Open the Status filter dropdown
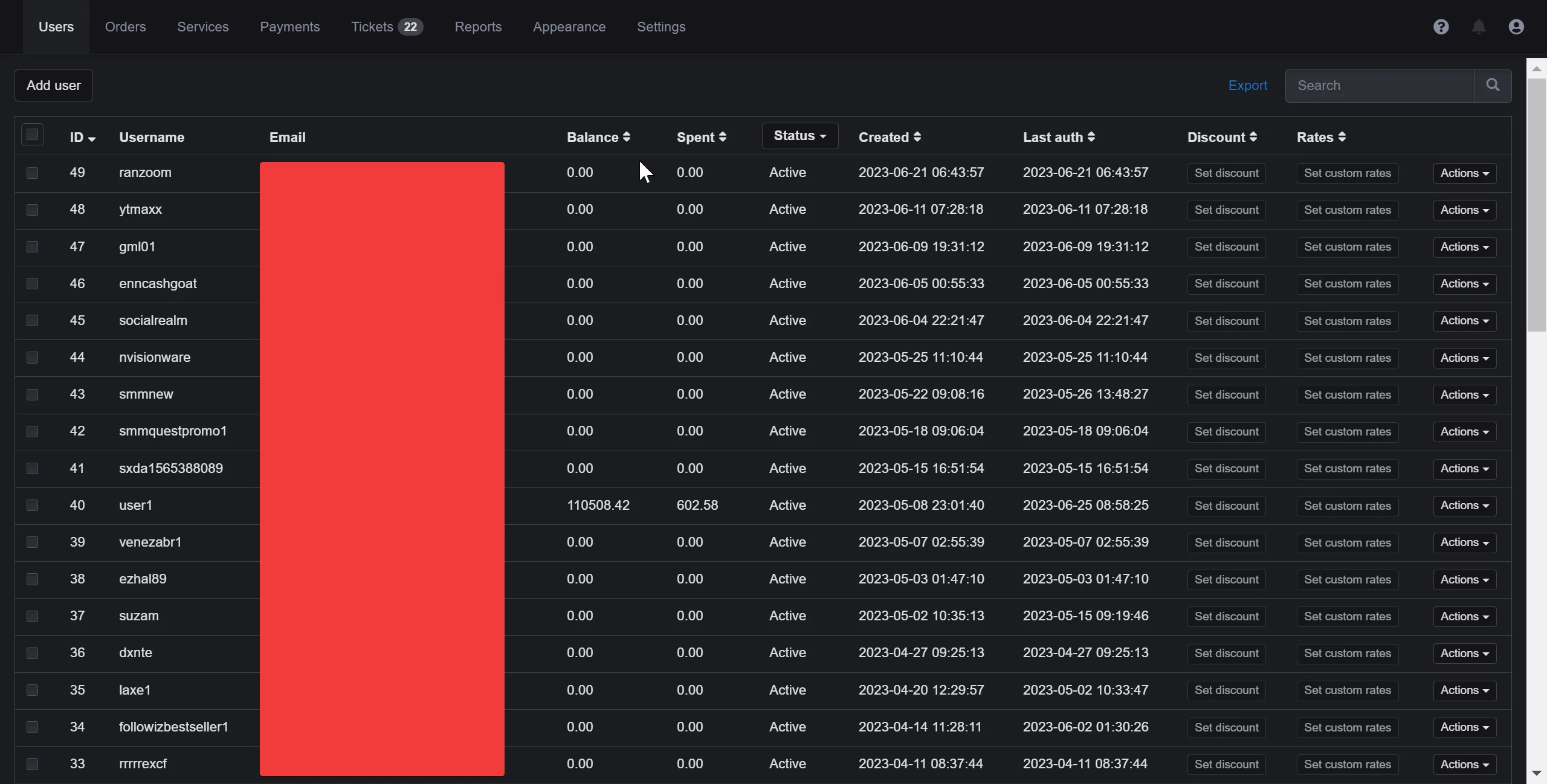1547x784 pixels. click(800, 136)
